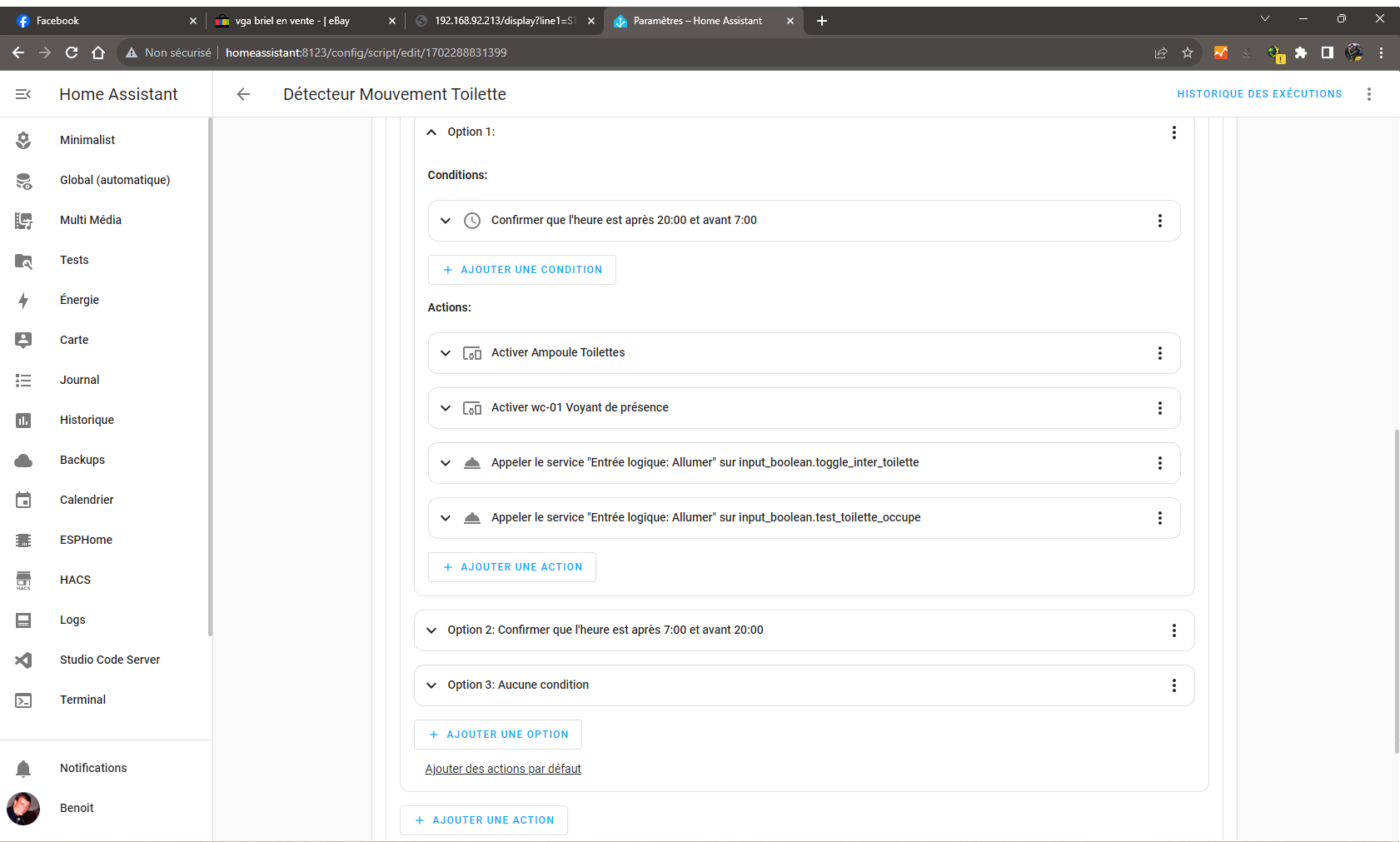Collapse the Home Assistant sidebar menu icon
The height and width of the screenshot is (842, 1400).
coord(23,94)
